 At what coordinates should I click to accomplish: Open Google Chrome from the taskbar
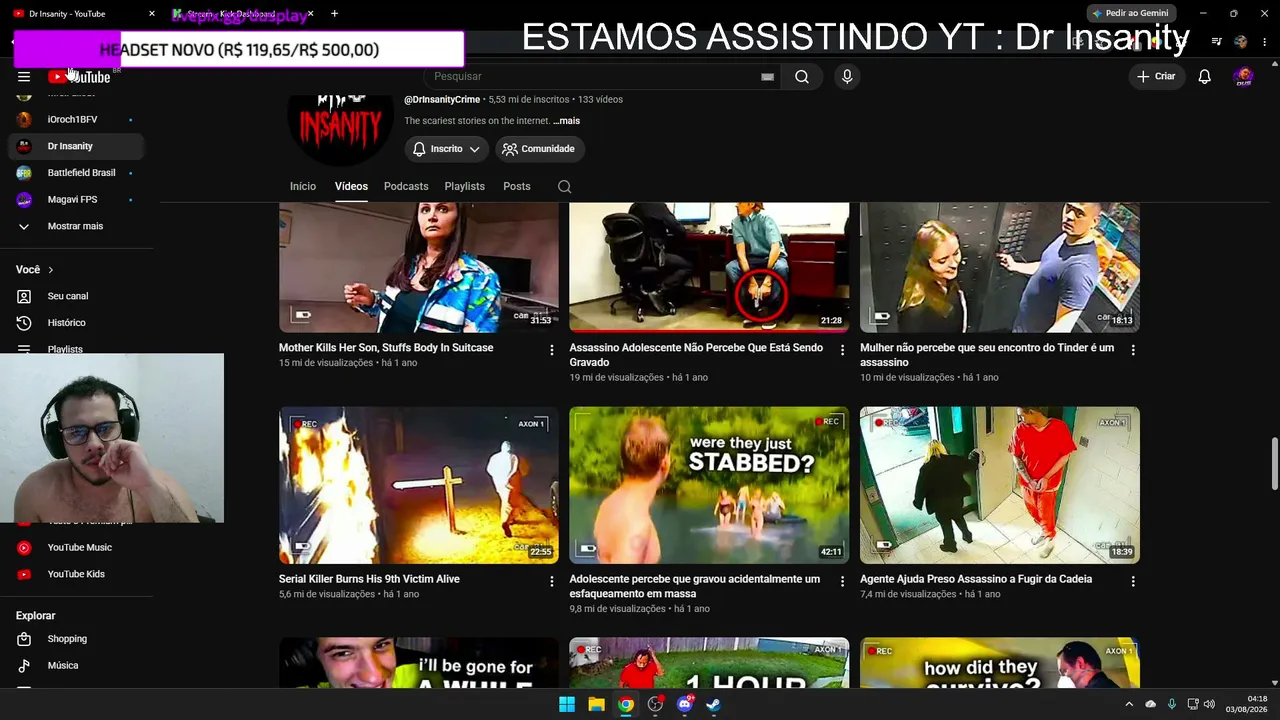coord(626,704)
